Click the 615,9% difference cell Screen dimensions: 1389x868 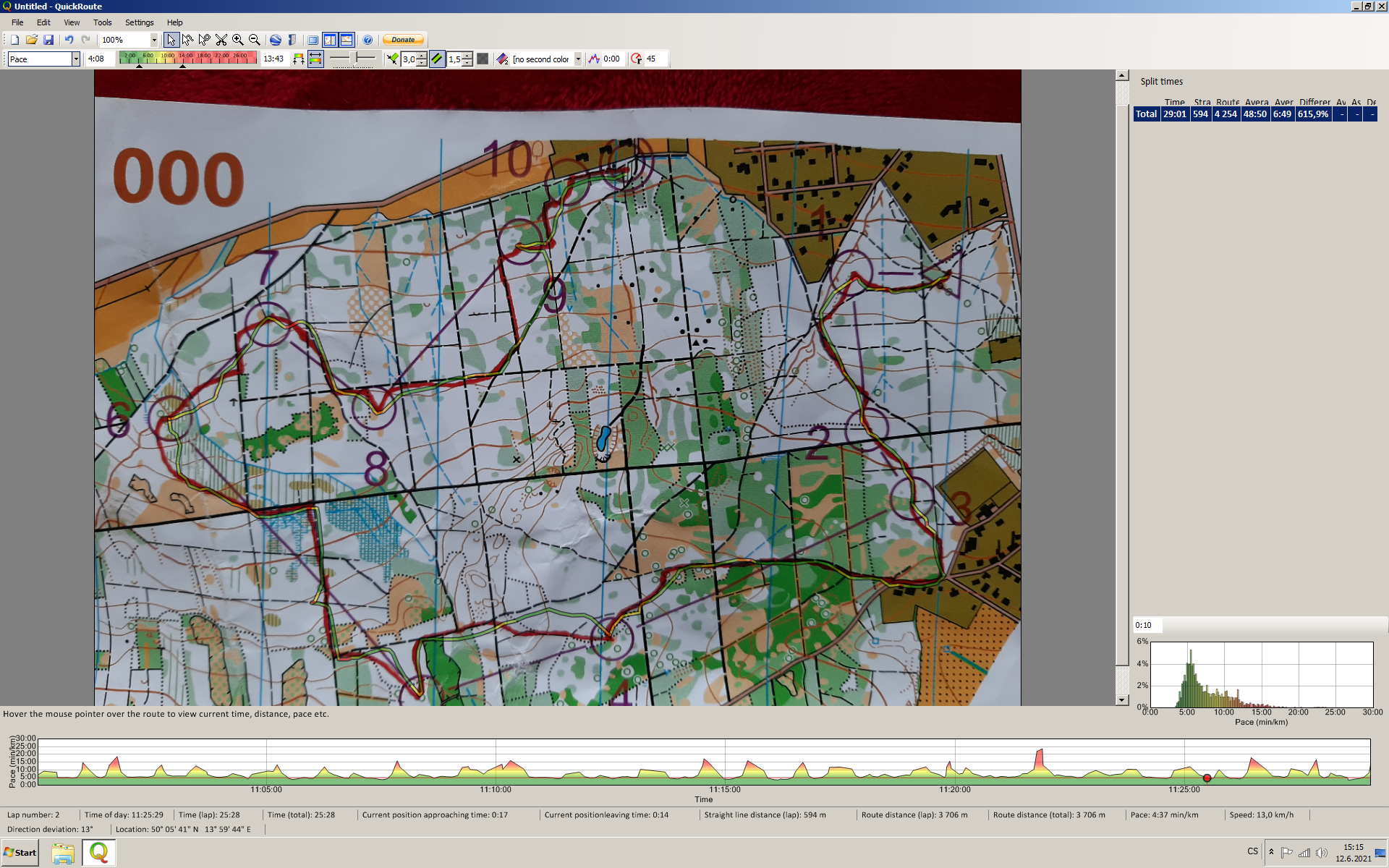click(x=1313, y=114)
